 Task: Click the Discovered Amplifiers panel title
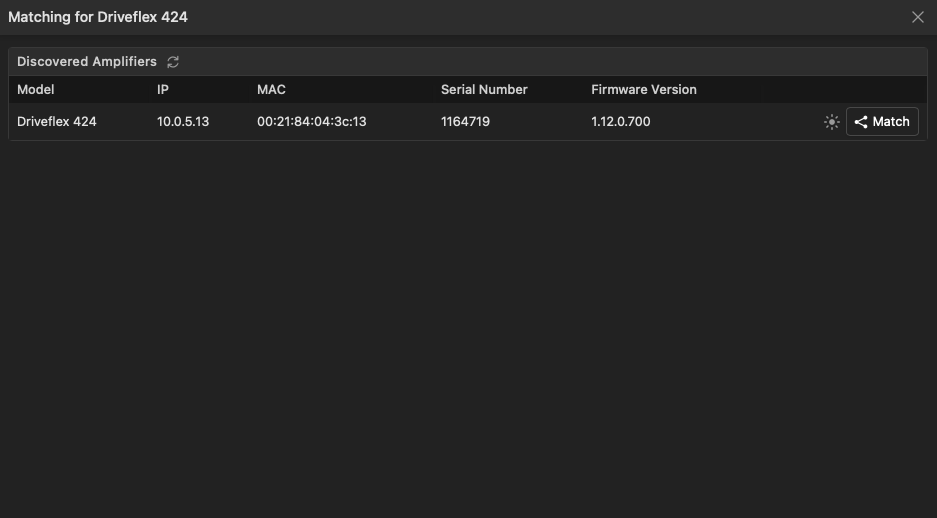pos(87,62)
